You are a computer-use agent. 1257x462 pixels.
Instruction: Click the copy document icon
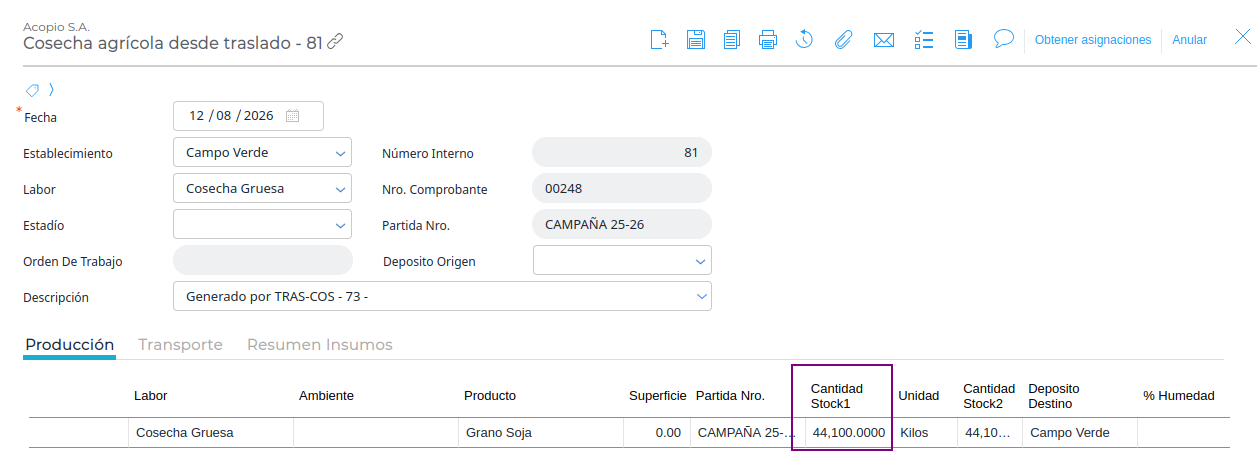pos(732,40)
